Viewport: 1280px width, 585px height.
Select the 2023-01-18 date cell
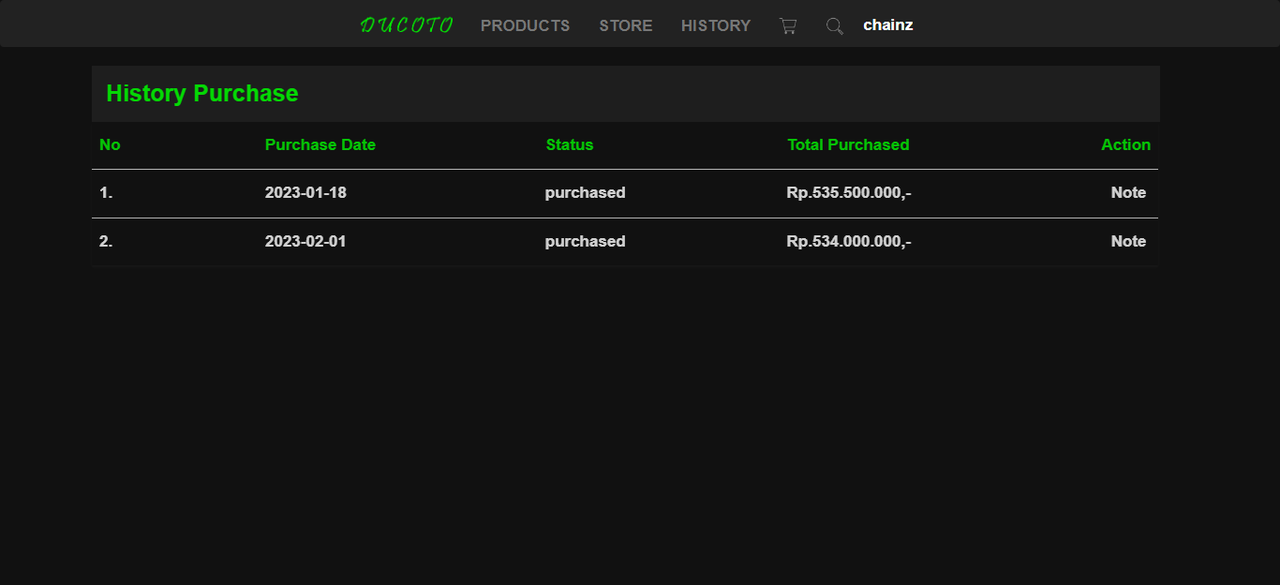point(306,193)
